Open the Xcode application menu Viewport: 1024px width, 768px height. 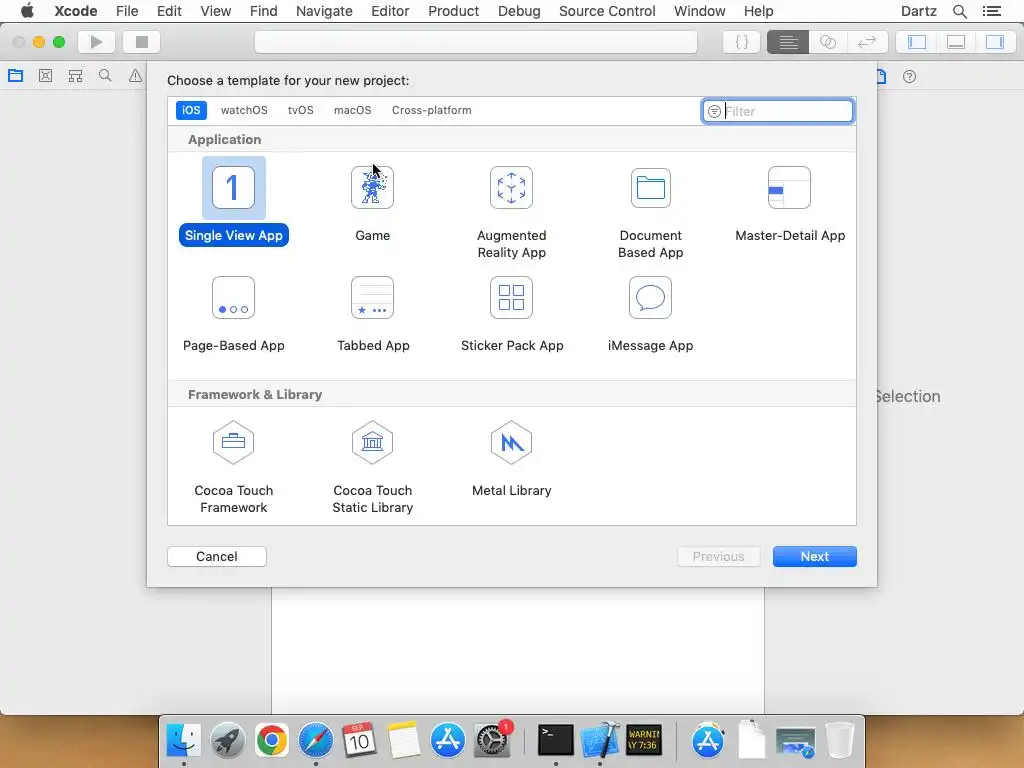click(x=76, y=11)
